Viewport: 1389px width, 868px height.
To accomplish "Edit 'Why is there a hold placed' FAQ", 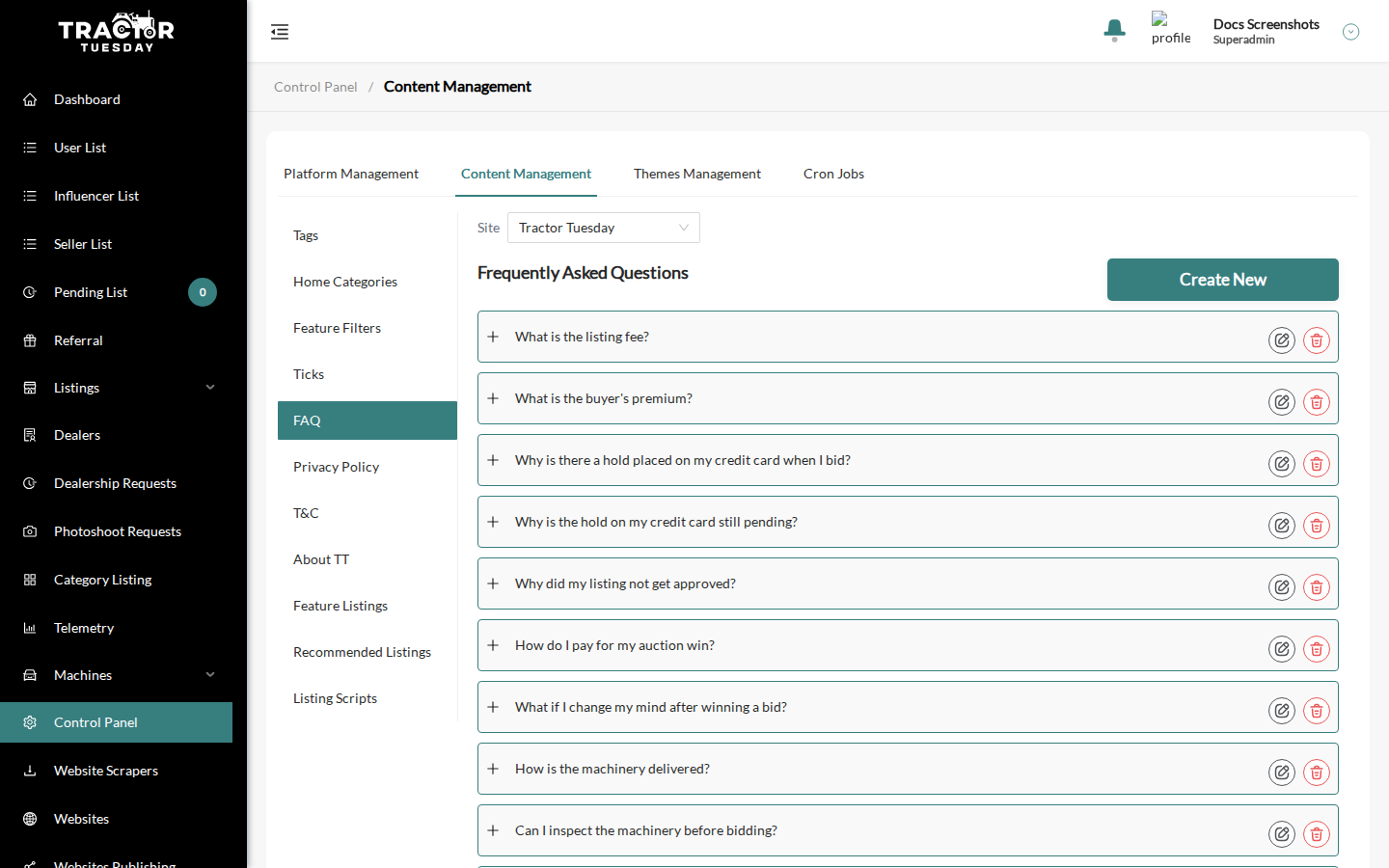I will click(x=1282, y=464).
